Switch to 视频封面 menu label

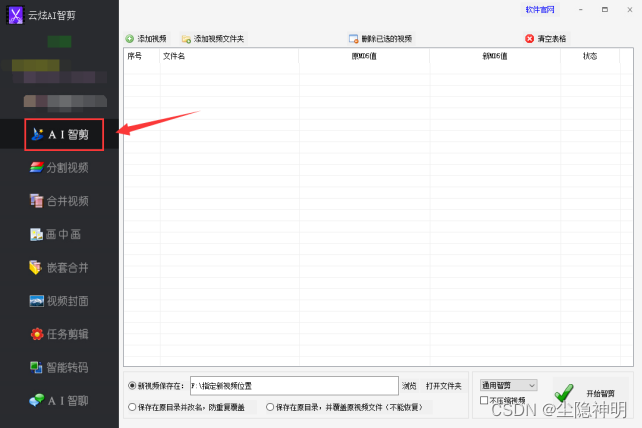[x=68, y=301]
